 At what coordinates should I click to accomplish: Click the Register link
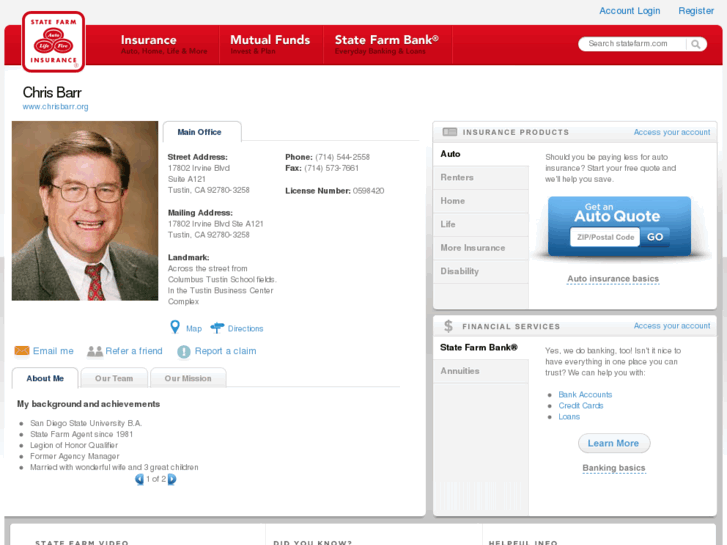696,11
